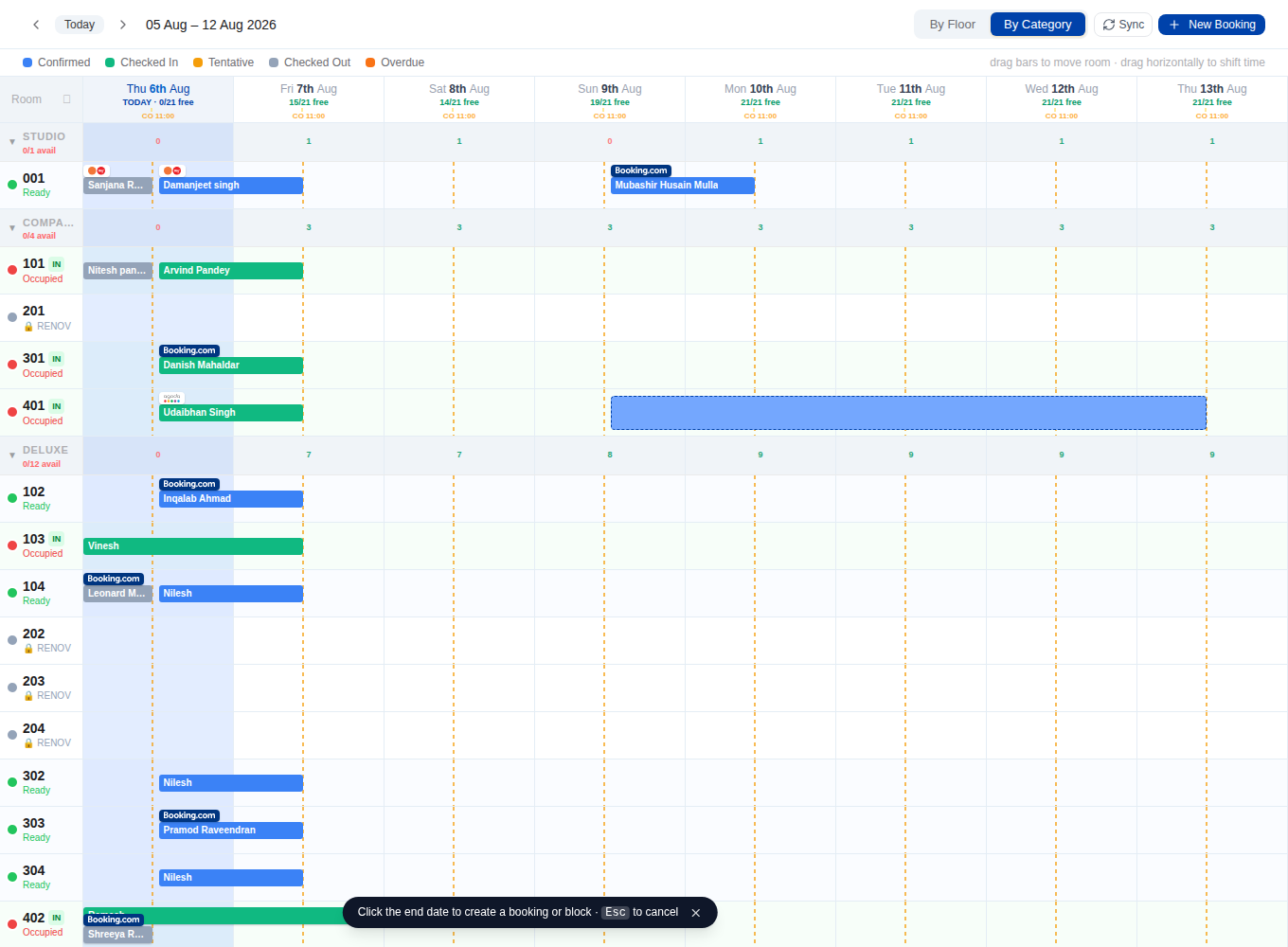
Task: Go to the previous week arrow
Action: pos(36,25)
